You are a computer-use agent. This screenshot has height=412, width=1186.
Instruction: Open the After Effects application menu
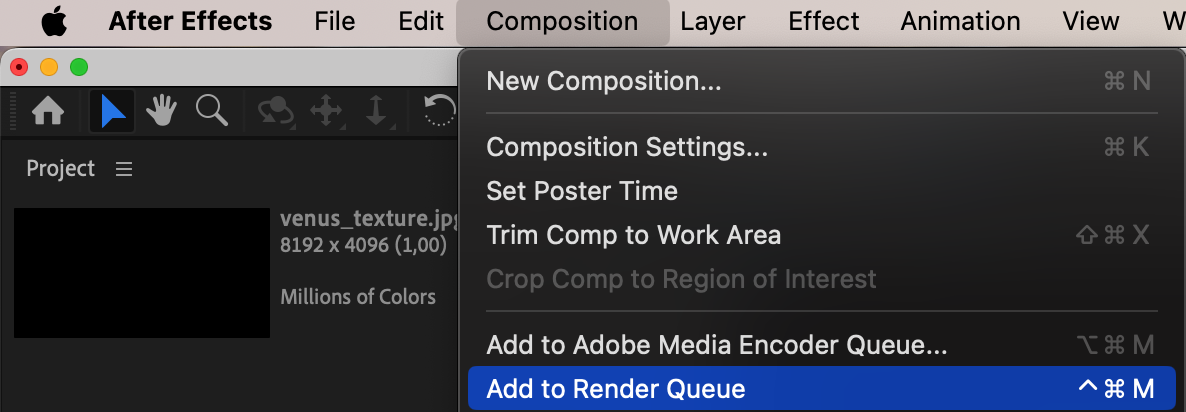pyautogui.click(x=190, y=21)
